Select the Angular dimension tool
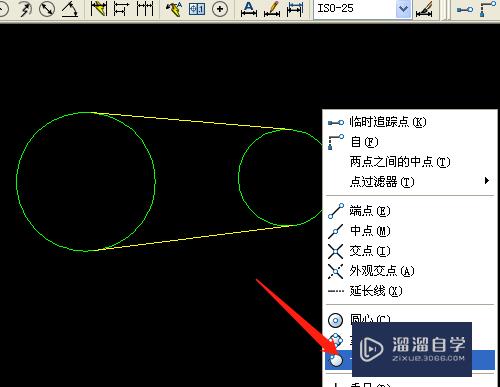 tap(70, 9)
